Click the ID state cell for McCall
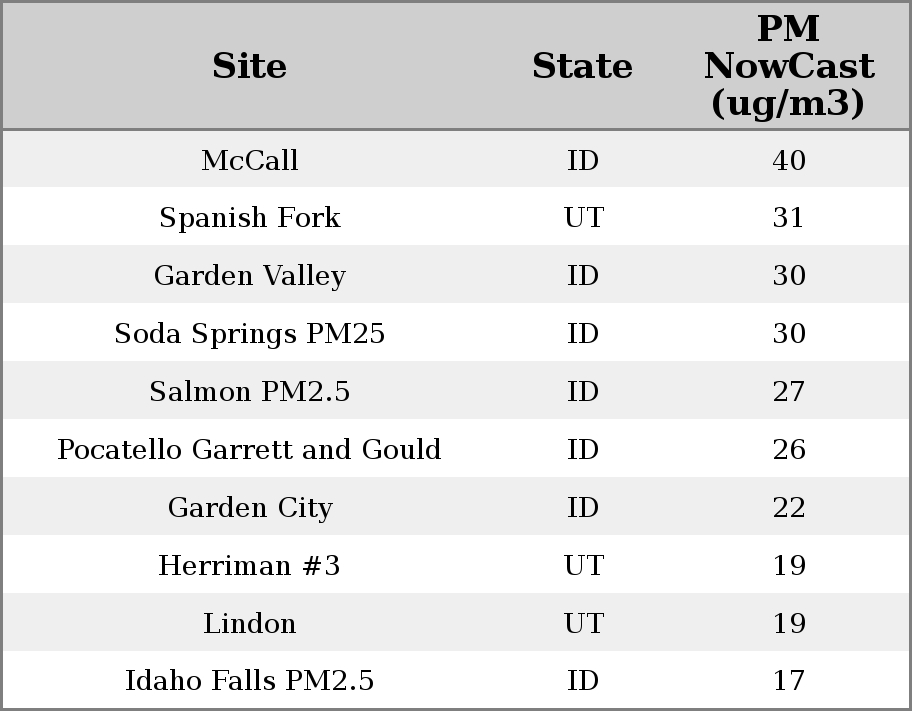912x711 pixels. tap(583, 160)
